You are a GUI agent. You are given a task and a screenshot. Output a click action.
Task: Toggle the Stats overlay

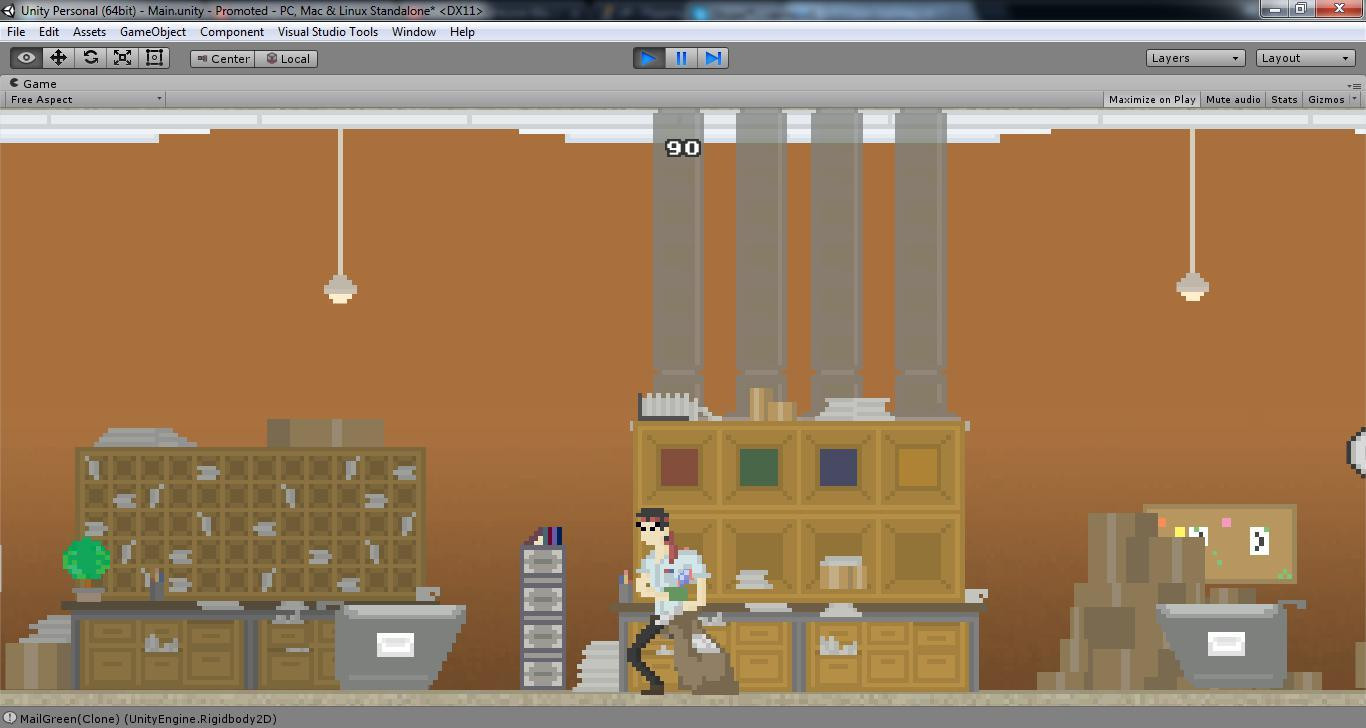tap(1284, 99)
